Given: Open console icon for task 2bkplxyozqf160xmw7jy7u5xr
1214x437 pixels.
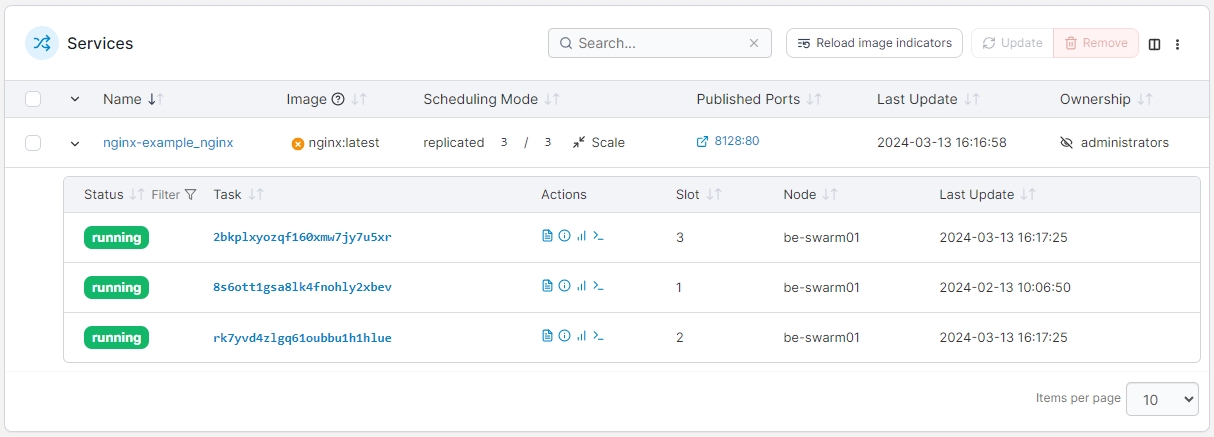Looking at the screenshot, I should point(598,237).
